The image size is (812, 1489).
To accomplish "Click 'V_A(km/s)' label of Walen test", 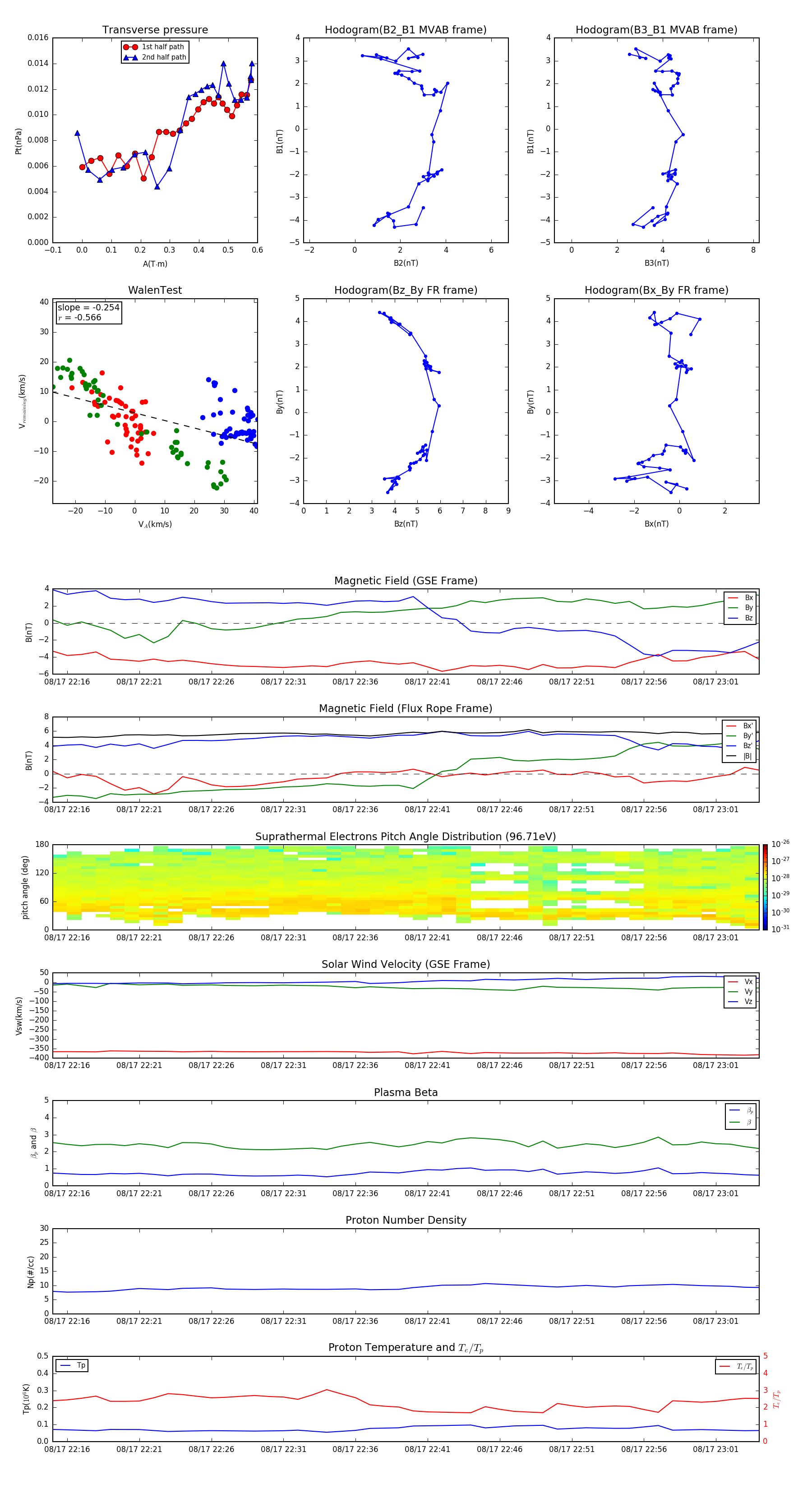I will pyautogui.click(x=155, y=524).
